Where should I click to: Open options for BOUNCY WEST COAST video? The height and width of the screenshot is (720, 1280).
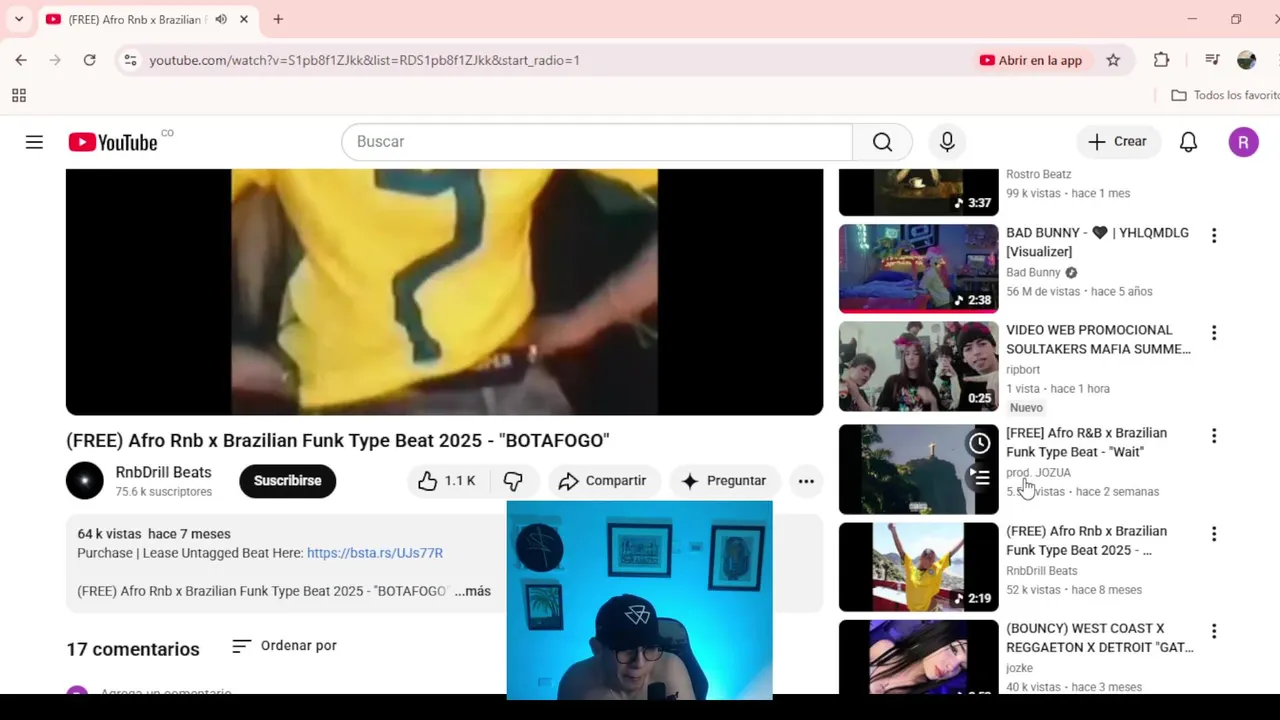pyautogui.click(x=1214, y=632)
